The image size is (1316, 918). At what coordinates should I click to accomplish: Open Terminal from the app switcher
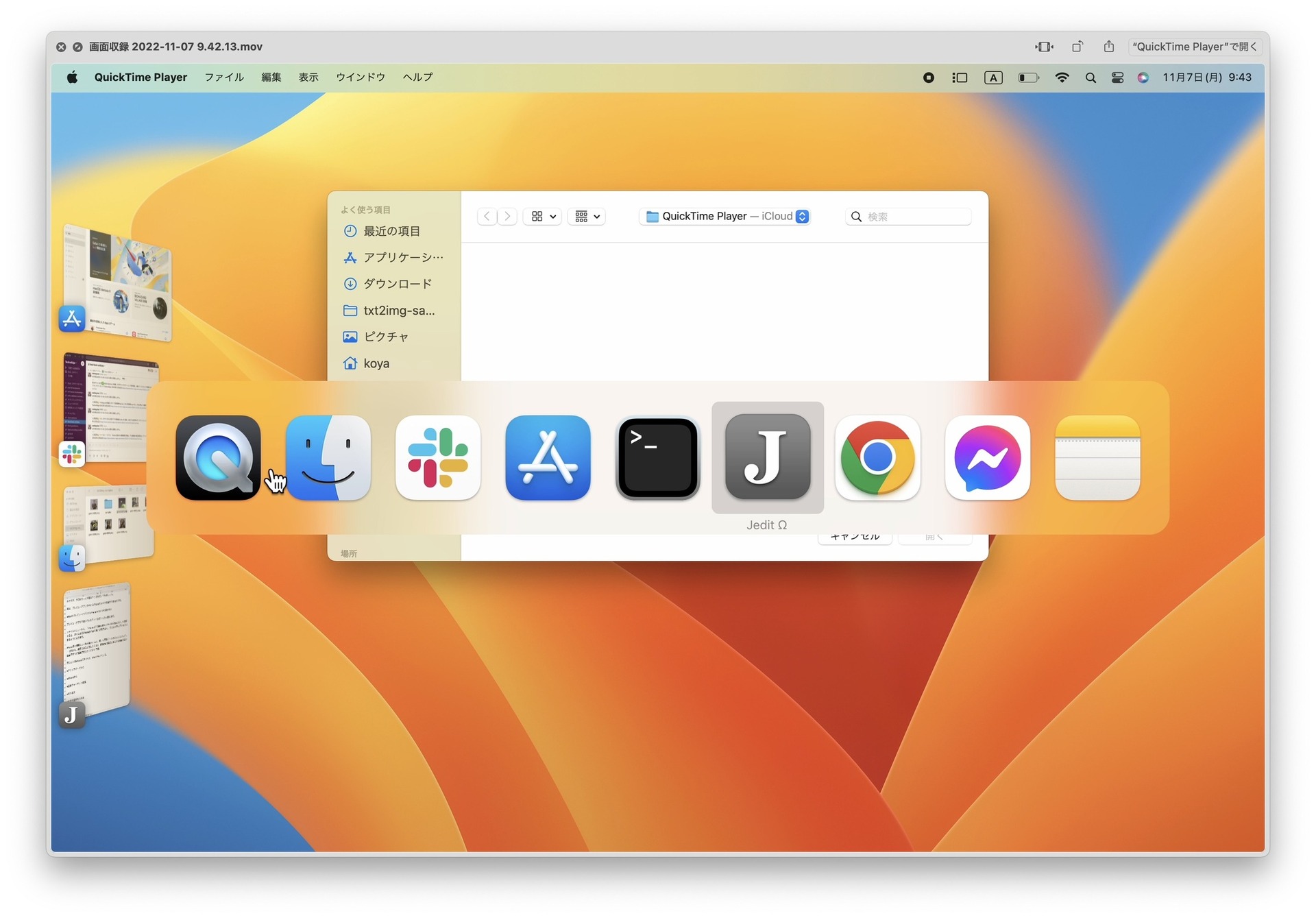click(x=657, y=458)
